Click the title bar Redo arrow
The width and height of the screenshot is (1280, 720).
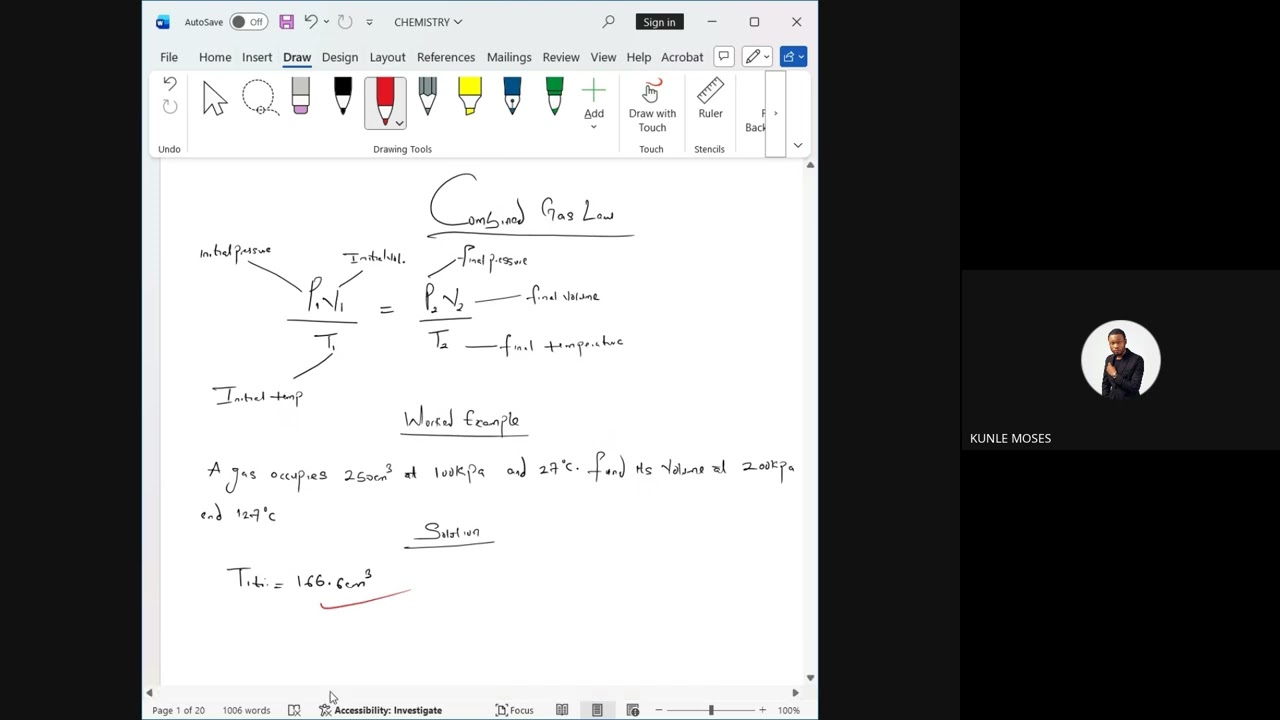tap(344, 22)
